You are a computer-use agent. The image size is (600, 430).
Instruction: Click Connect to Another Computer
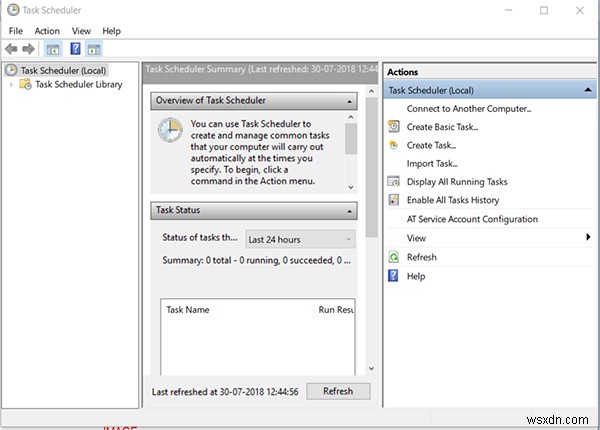469,109
